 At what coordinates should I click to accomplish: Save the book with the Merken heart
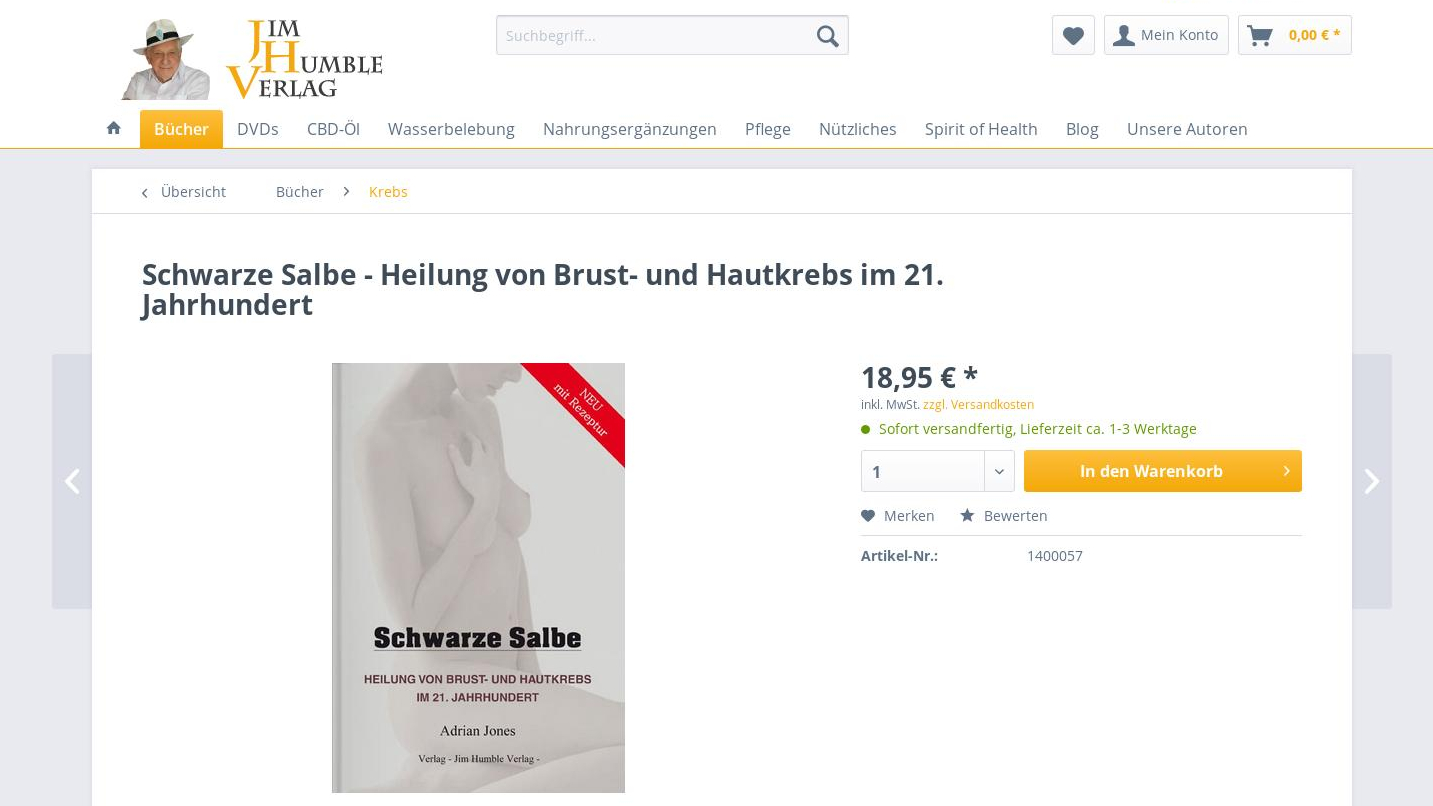tap(898, 516)
